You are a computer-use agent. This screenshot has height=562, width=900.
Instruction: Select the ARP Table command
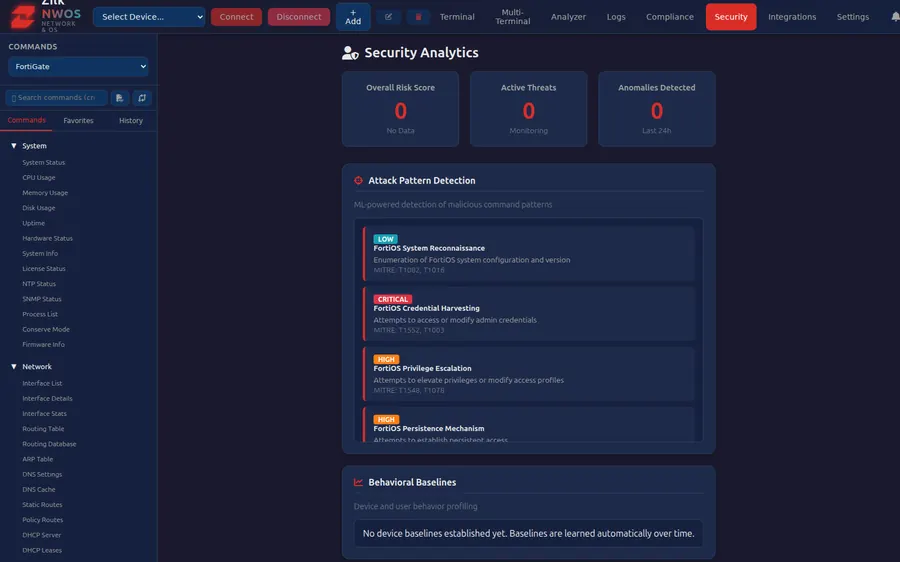(x=38, y=459)
